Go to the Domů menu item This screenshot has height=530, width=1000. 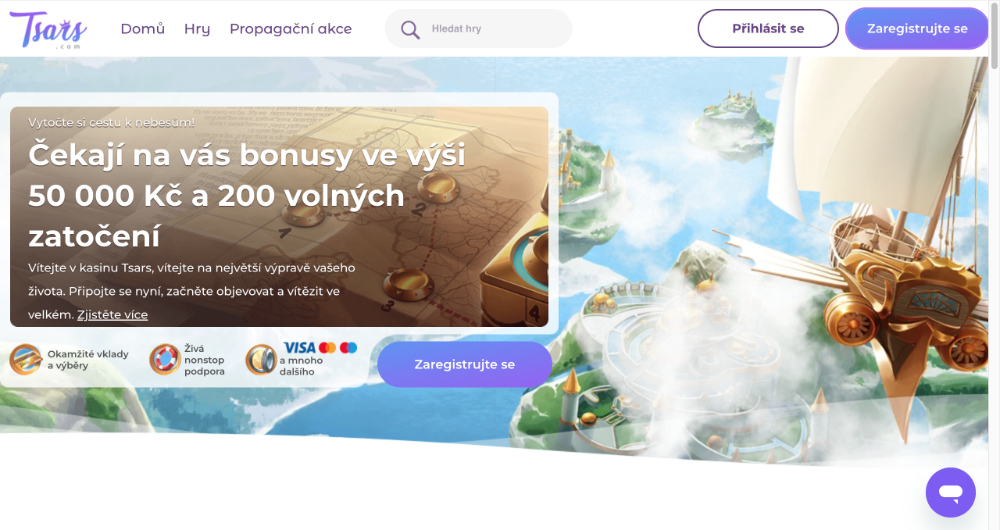coord(143,29)
